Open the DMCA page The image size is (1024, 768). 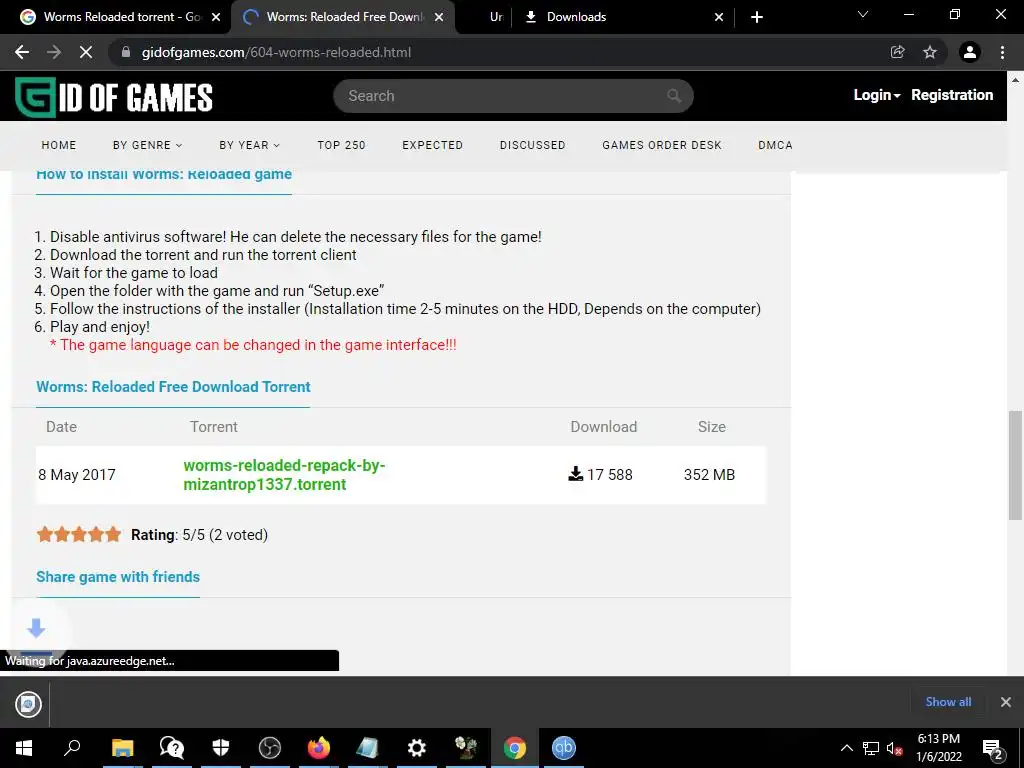pos(775,145)
